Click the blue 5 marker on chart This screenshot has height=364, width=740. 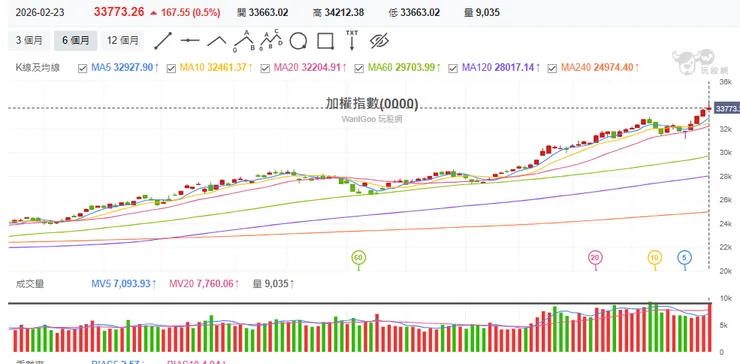tap(685, 258)
